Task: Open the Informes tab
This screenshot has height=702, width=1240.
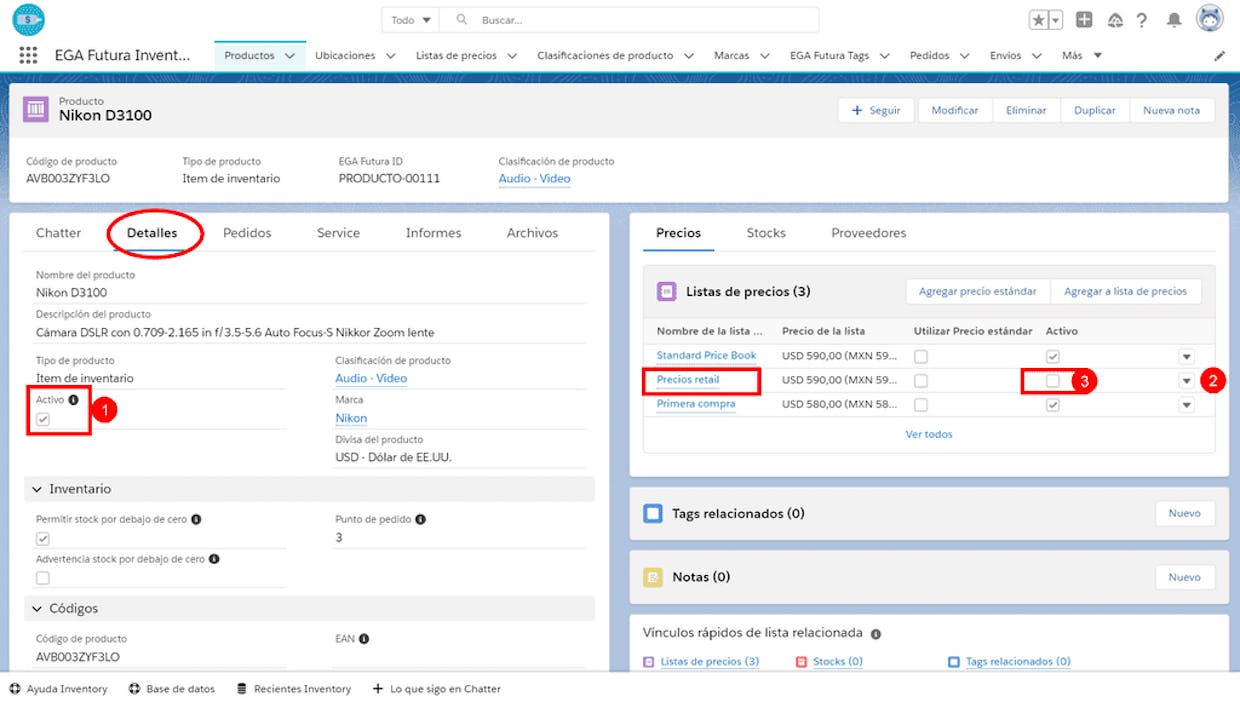Action: tap(433, 233)
